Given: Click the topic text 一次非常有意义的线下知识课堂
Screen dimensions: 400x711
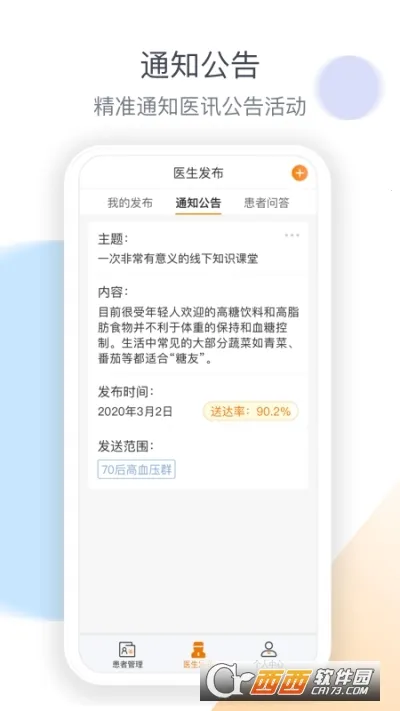Looking at the screenshot, I should 178,259.
